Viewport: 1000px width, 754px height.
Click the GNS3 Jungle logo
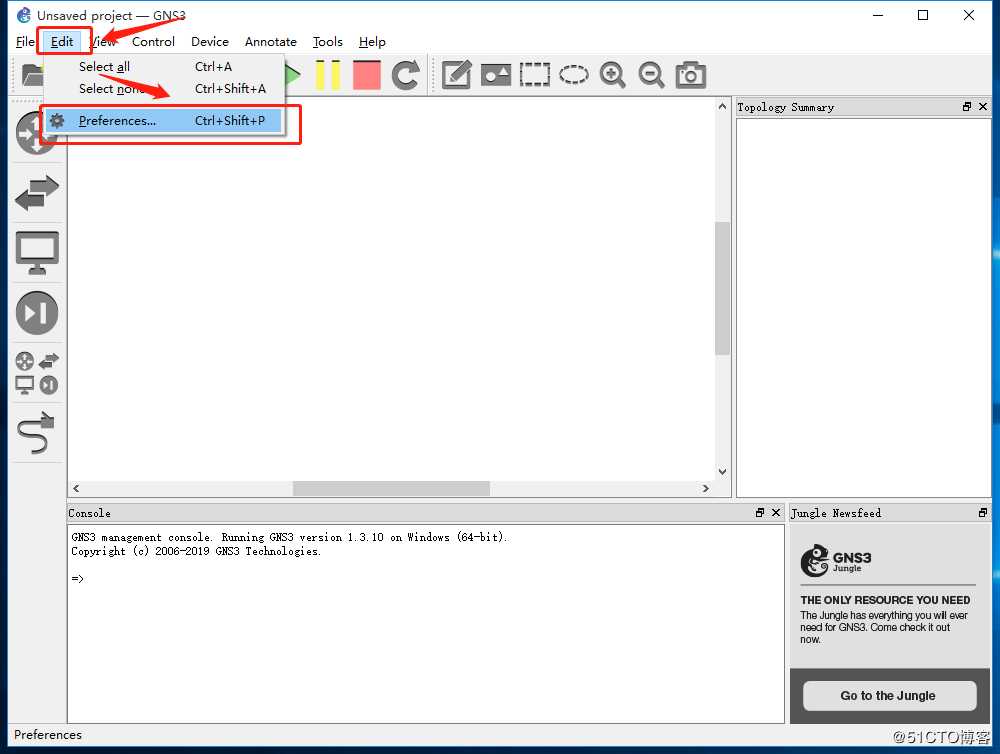[x=835, y=561]
